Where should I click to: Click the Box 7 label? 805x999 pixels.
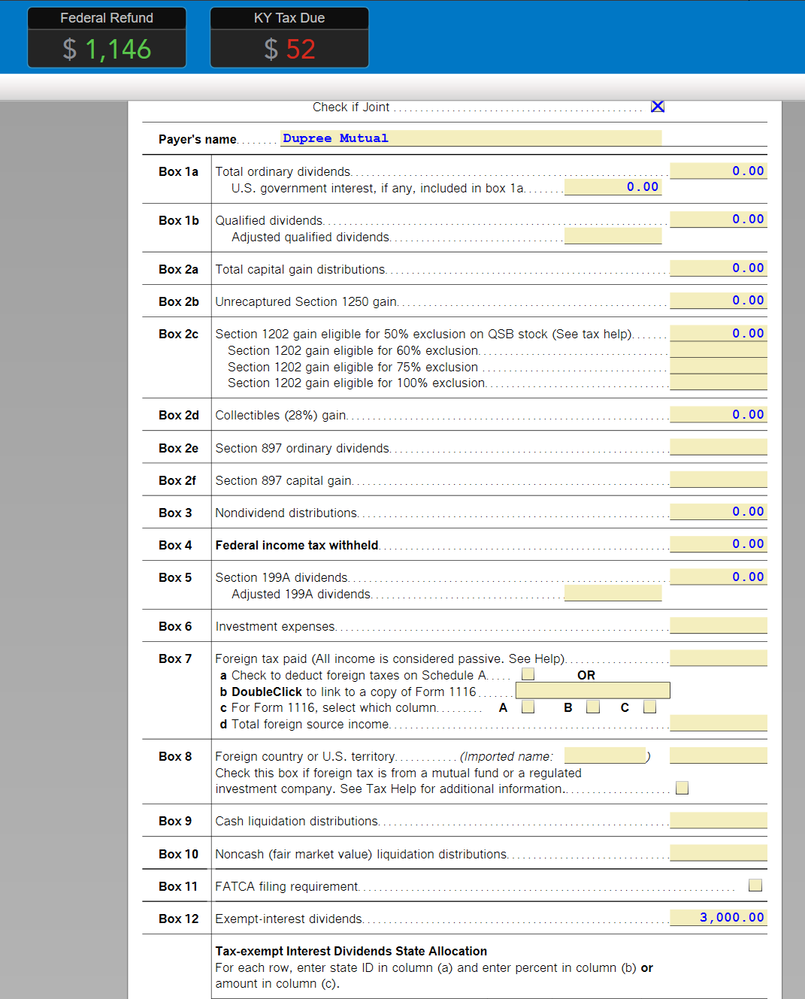point(175,659)
